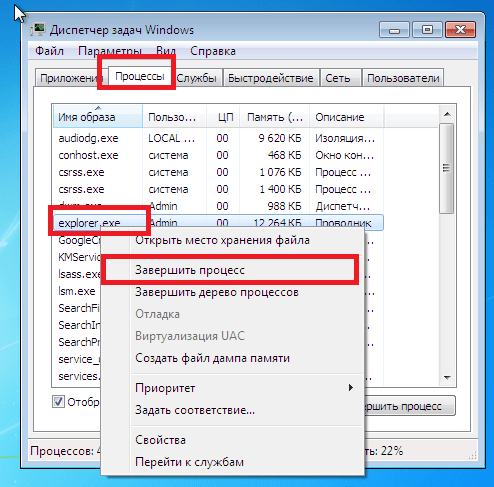Minimize the Task Manager window

coord(394,30)
